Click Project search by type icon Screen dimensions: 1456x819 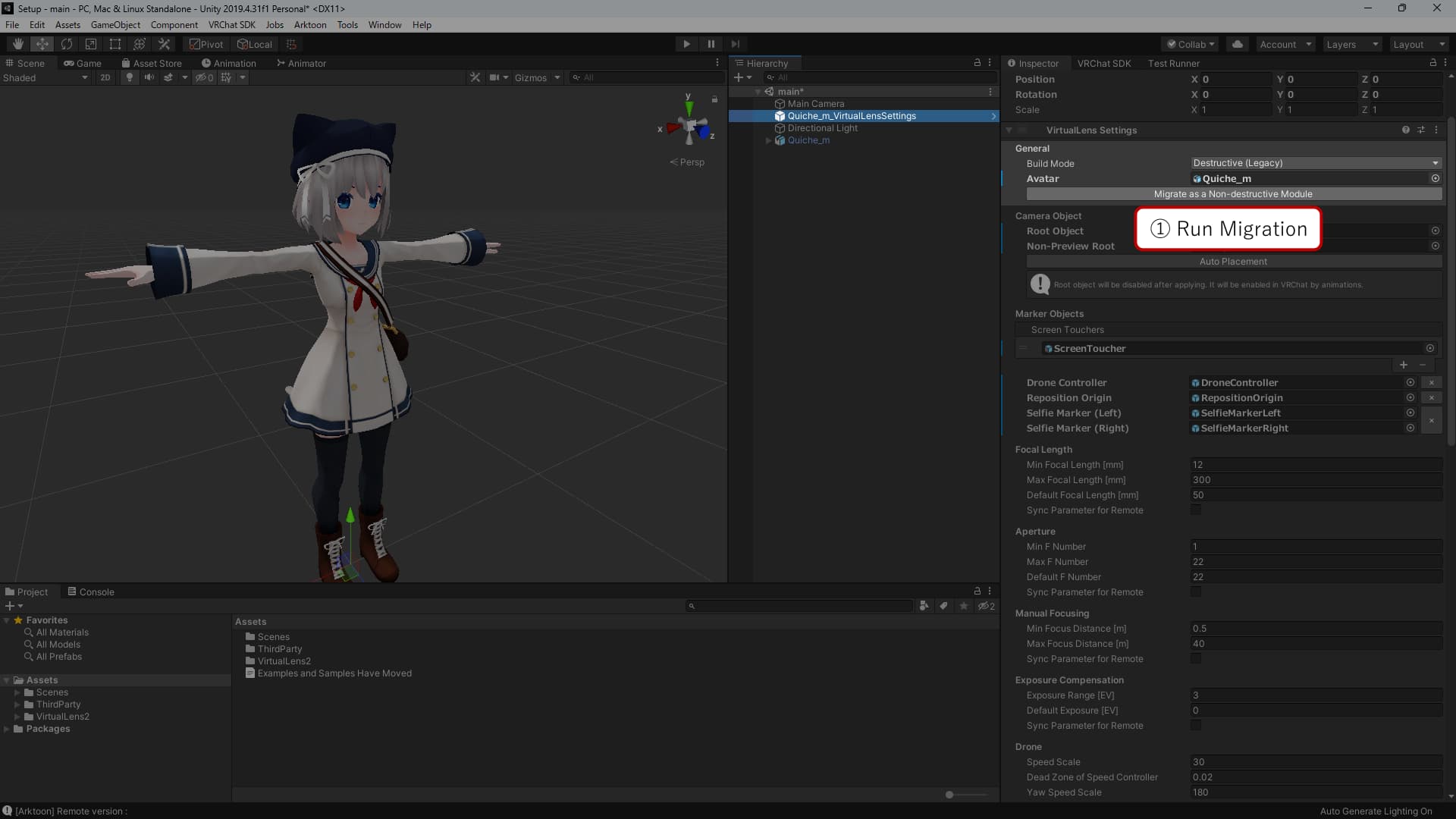924,606
